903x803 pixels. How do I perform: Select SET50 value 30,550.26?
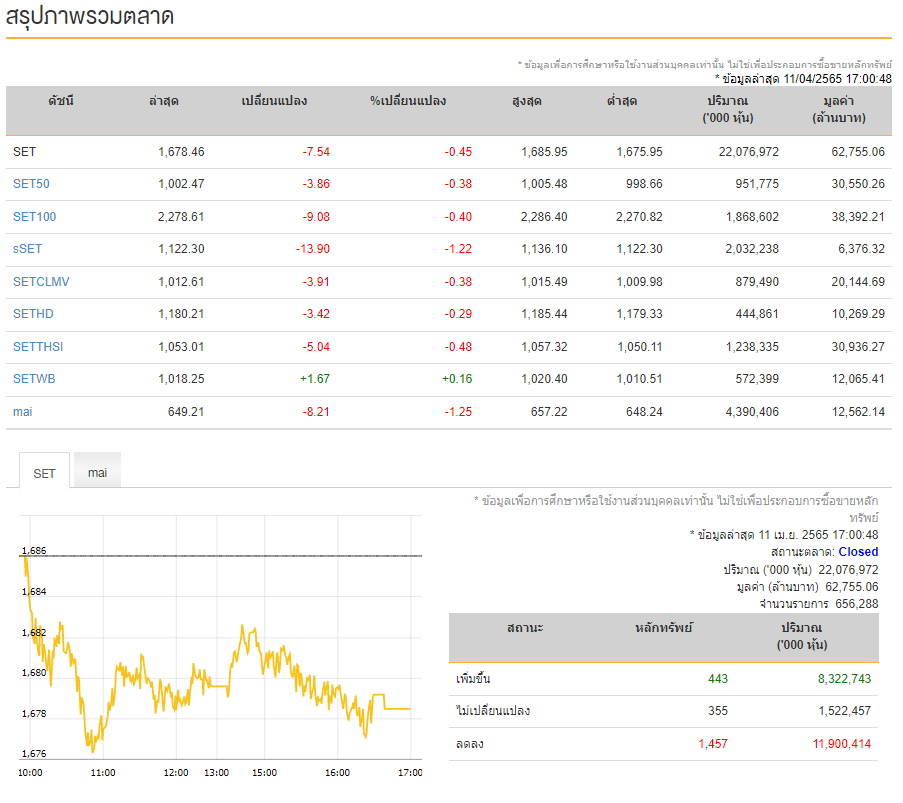tap(858, 184)
